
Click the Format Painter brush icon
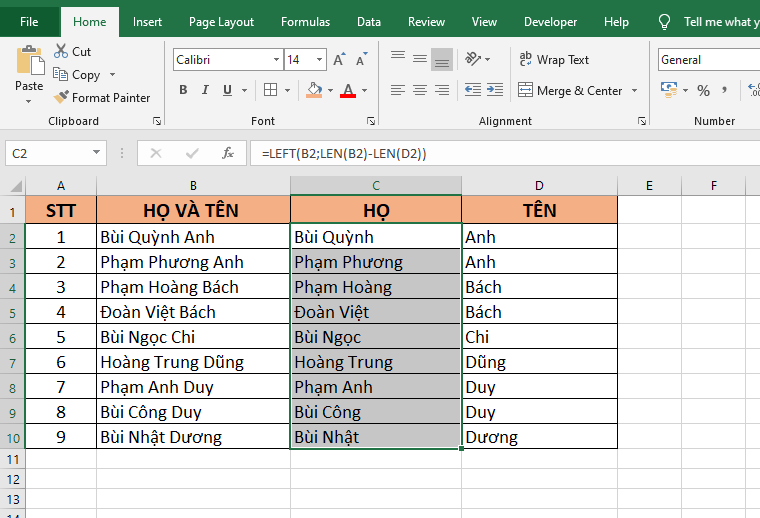click(61, 98)
